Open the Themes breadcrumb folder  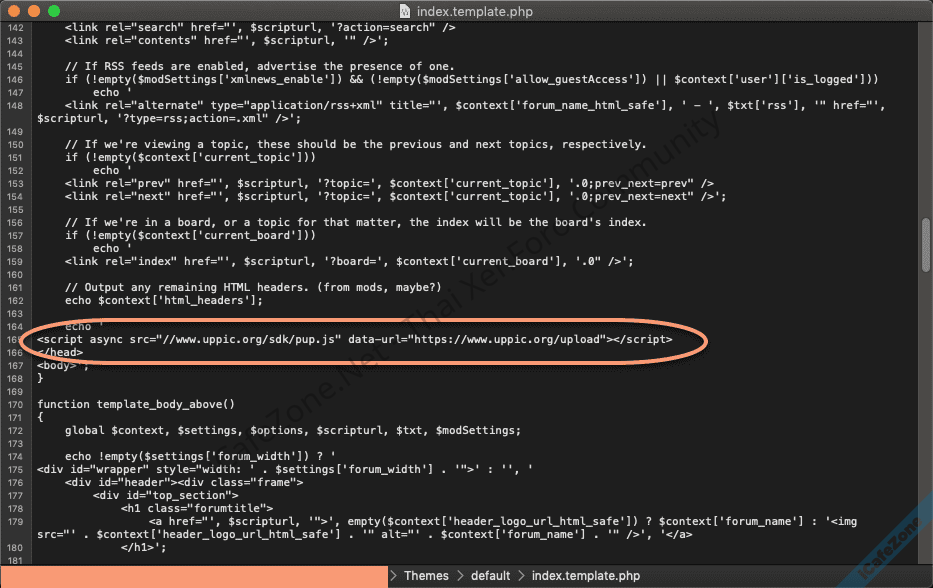[426, 576]
